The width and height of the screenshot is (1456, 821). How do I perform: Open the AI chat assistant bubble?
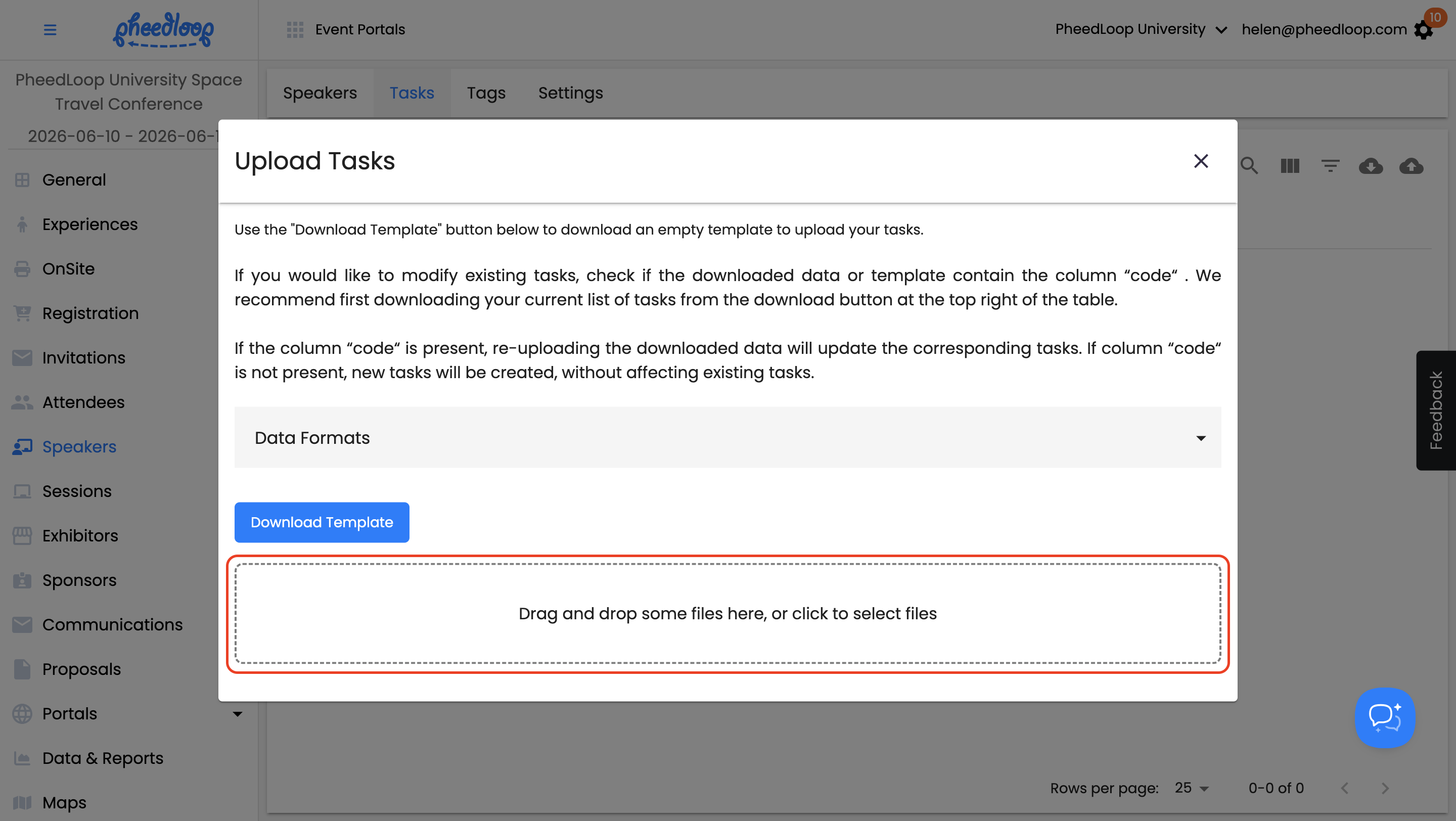[x=1384, y=717]
